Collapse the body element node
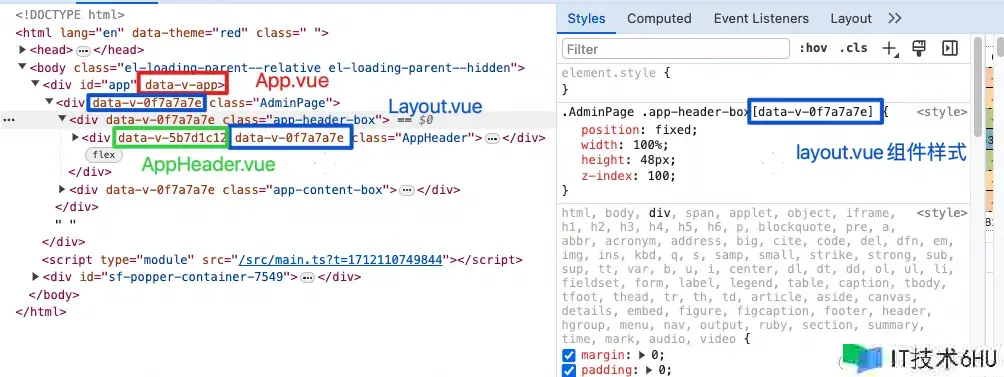 [x=22, y=67]
